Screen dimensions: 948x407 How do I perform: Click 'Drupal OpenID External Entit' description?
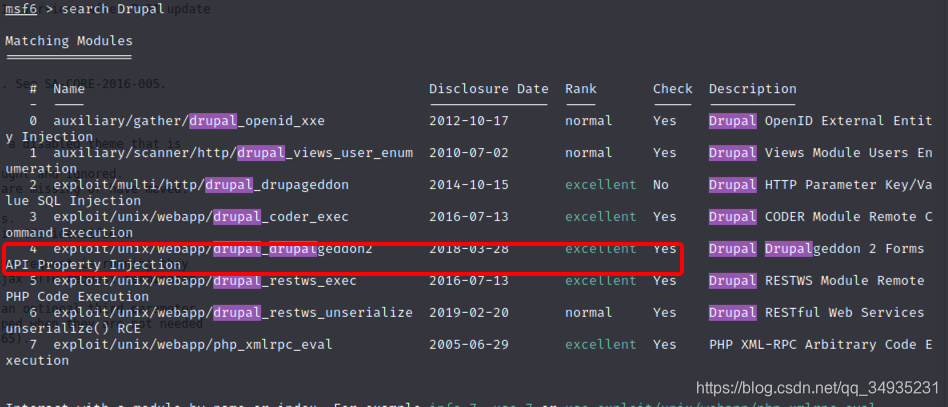pos(820,121)
